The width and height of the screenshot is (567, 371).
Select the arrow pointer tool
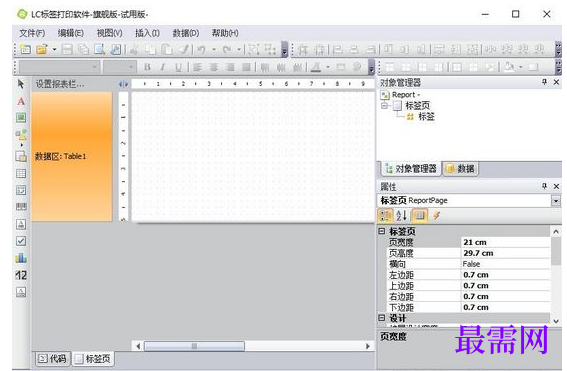[21, 84]
